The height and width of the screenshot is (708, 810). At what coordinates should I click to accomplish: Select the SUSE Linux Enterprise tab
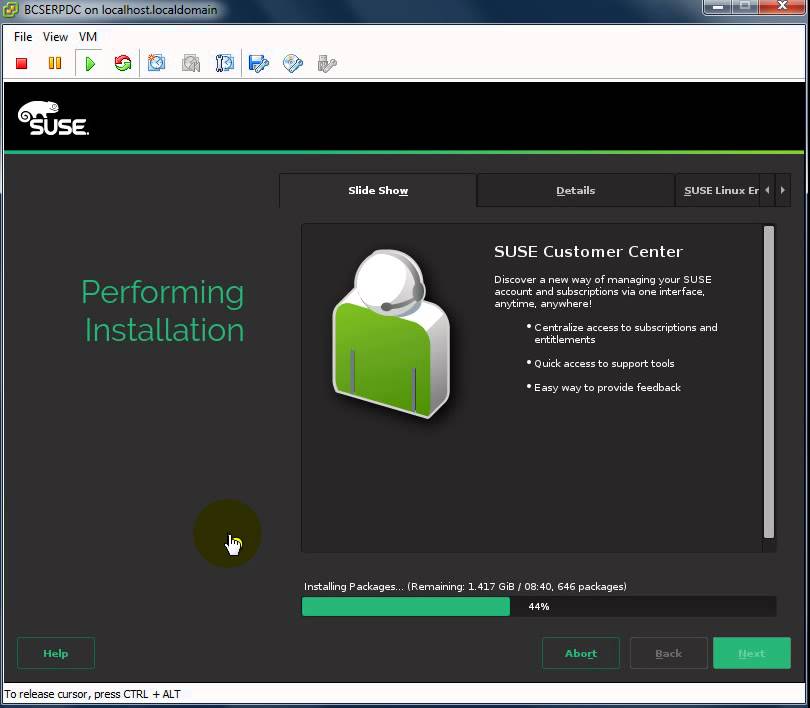718,191
